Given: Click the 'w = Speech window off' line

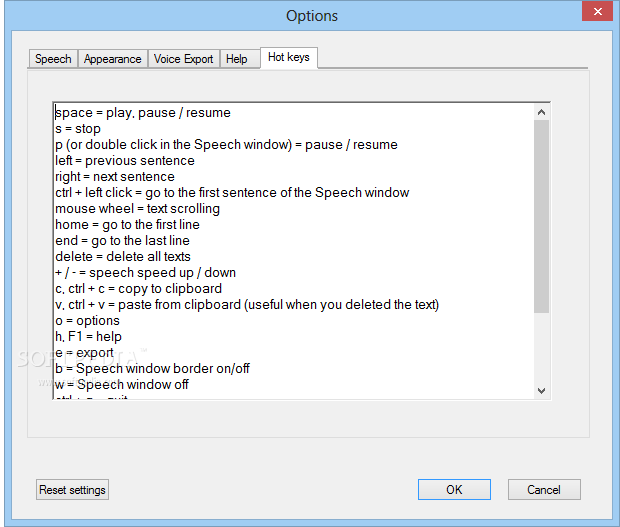Looking at the screenshot, I should click(x=121, y=385).
